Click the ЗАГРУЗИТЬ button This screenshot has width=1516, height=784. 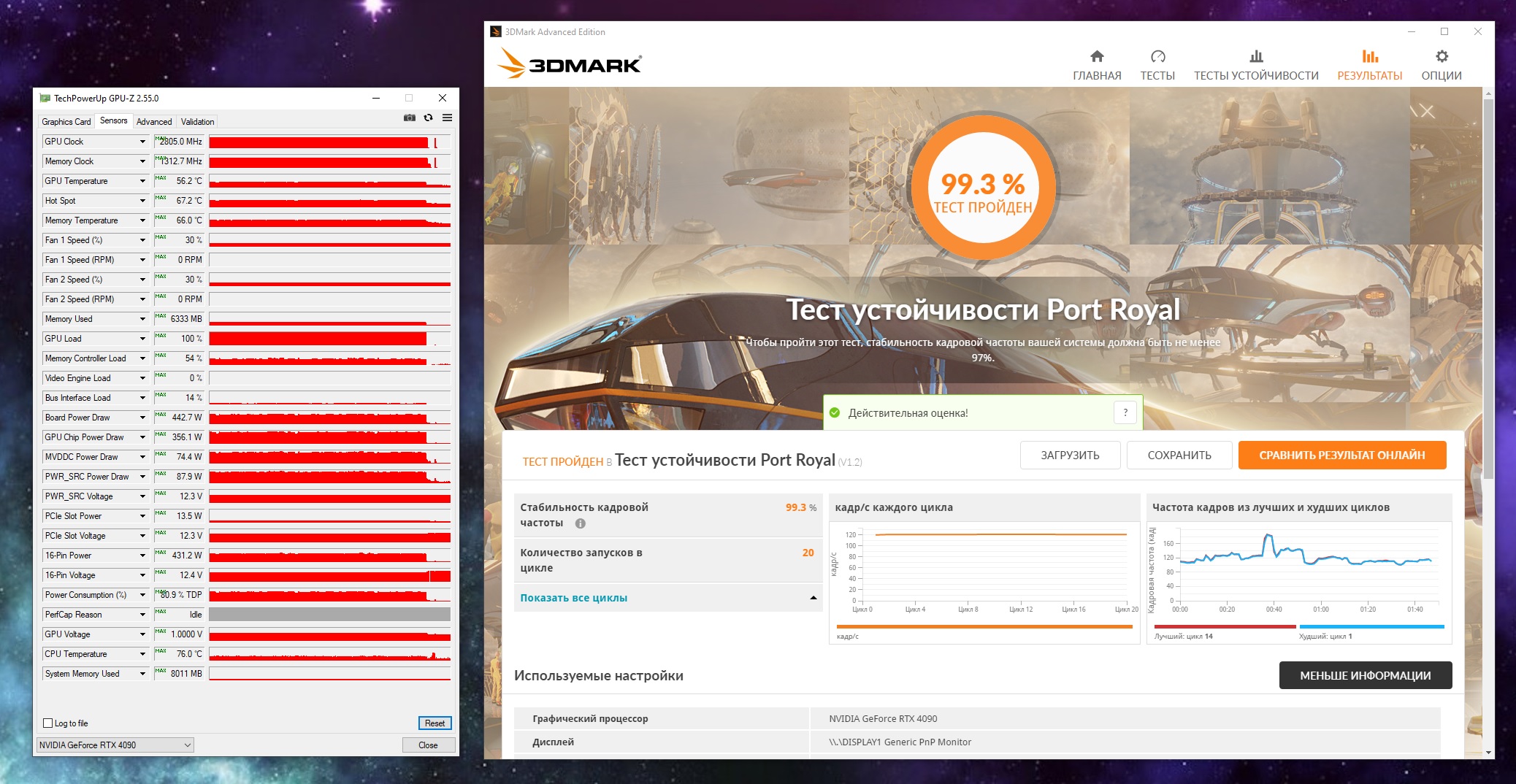[1070, 456]
